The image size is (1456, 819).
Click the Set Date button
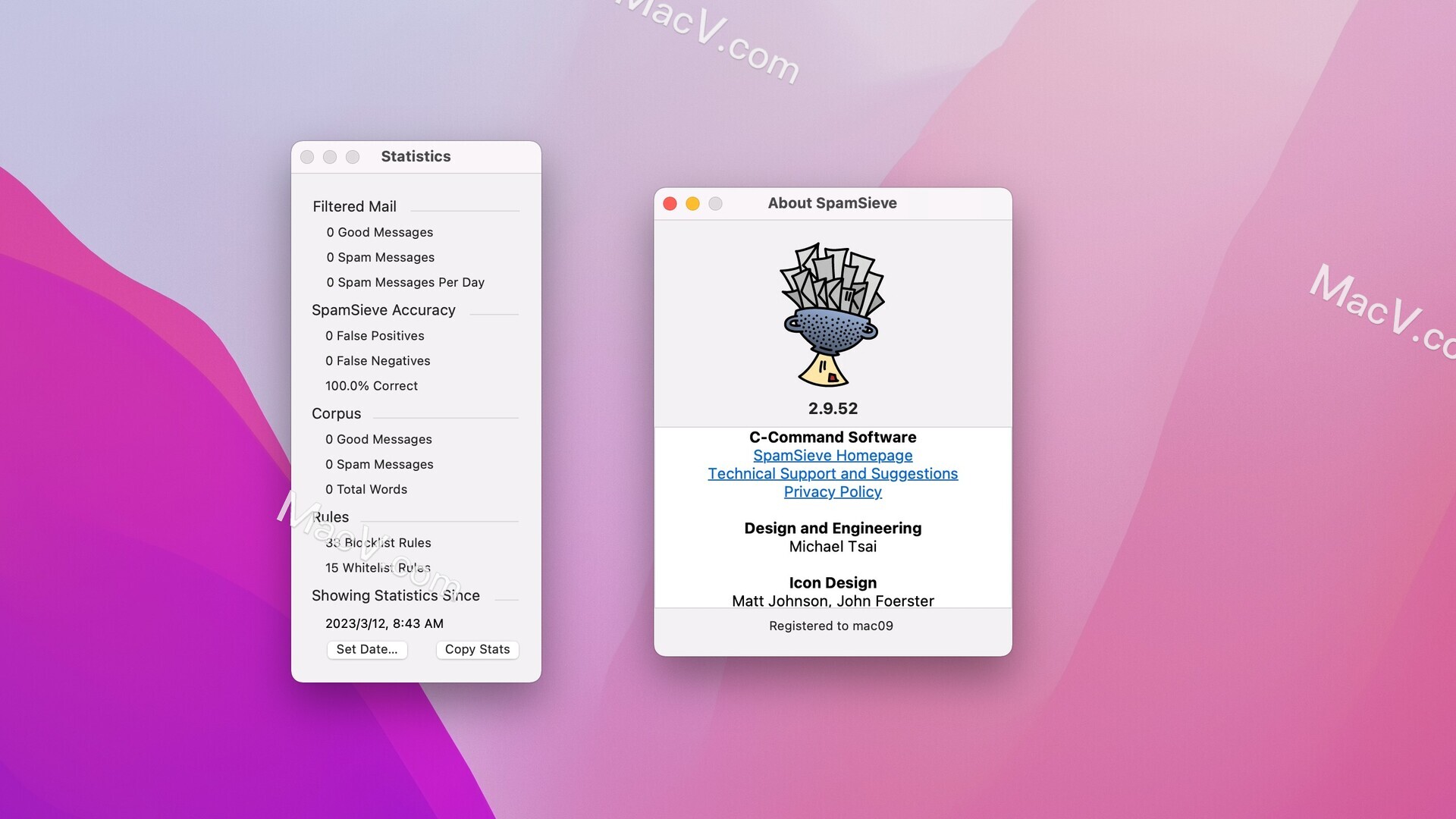[367, 649]
